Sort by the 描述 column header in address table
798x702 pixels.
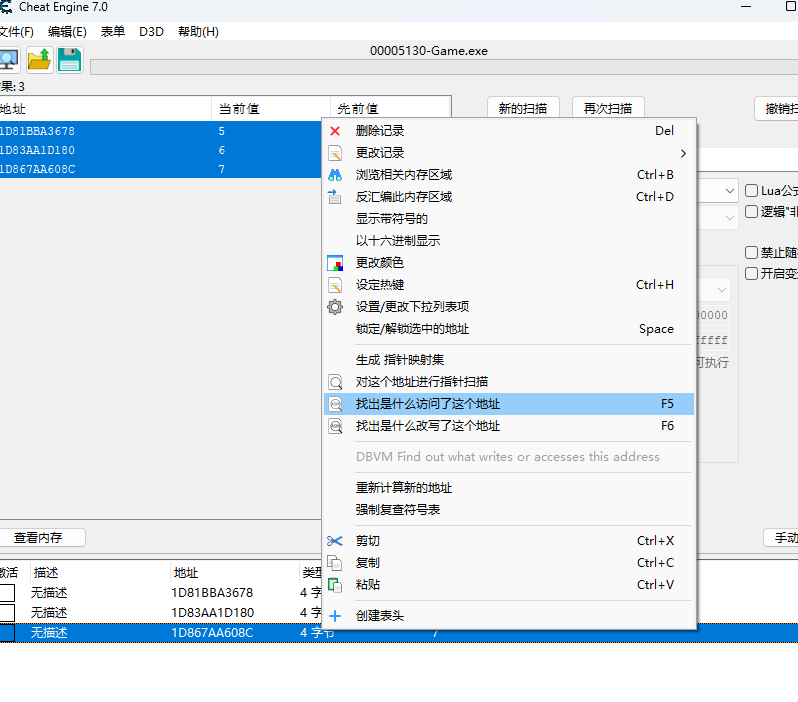point(100,573)
